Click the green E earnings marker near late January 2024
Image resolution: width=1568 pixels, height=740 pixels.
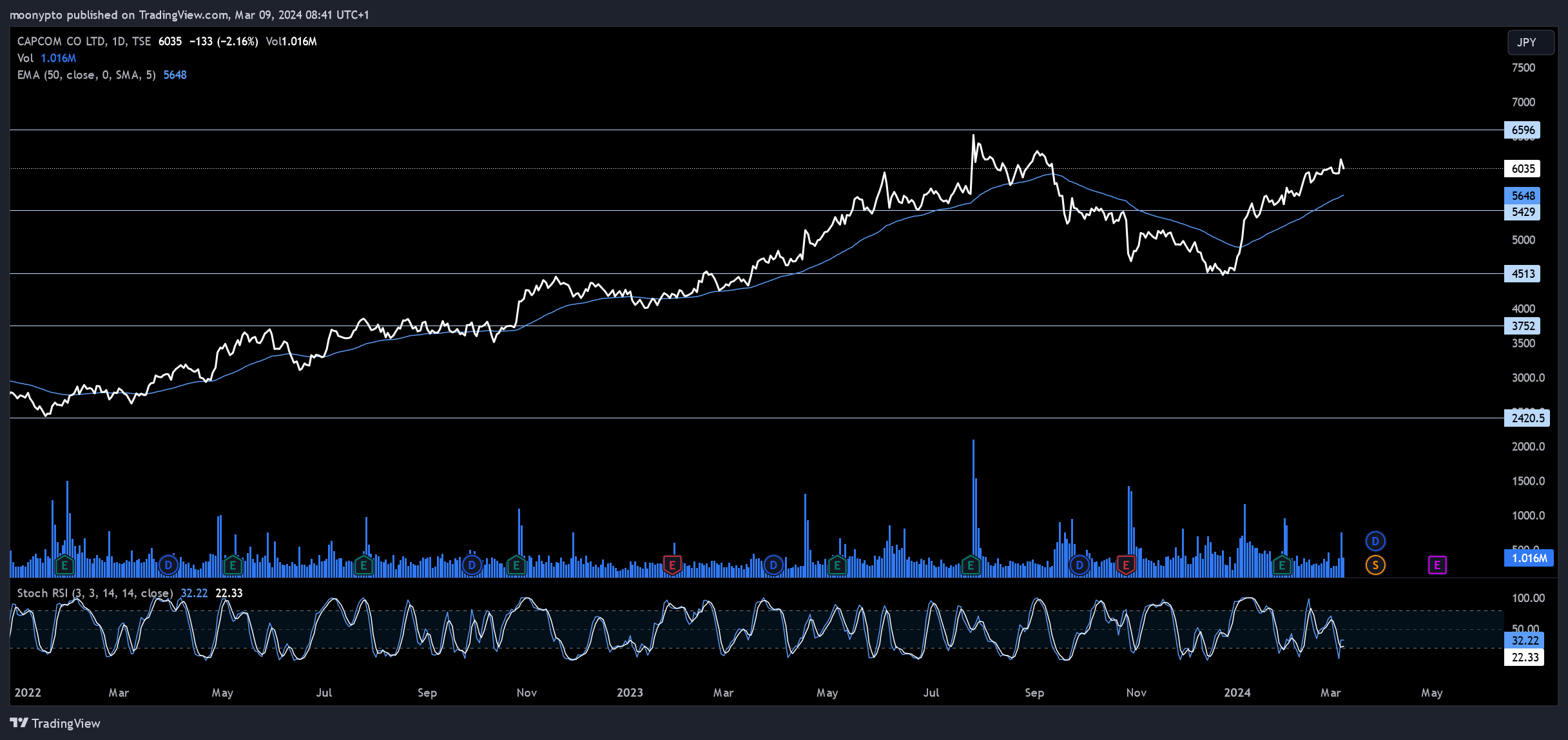tap(1282, 565)
